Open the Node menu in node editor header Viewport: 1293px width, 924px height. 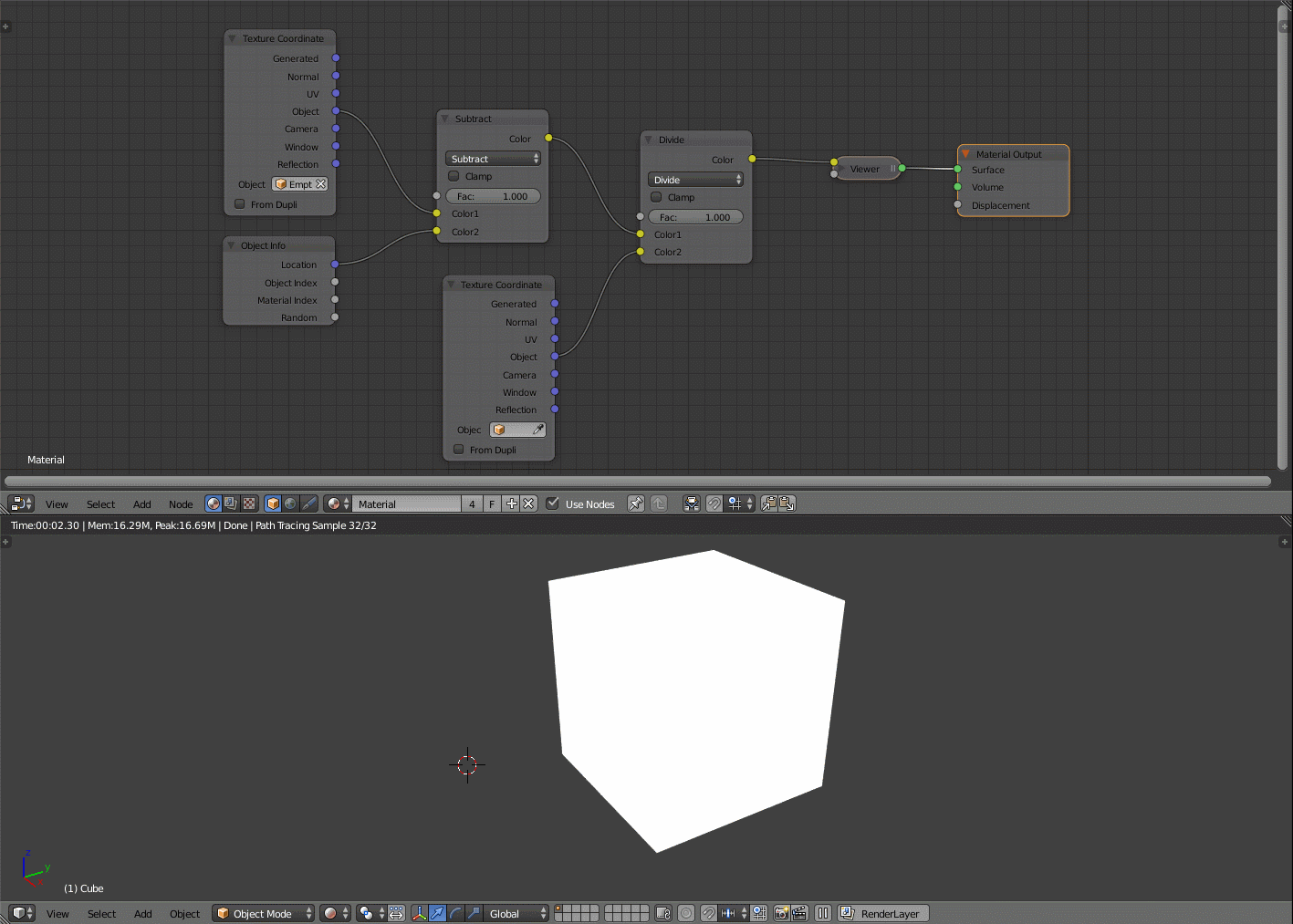(180, 504)
